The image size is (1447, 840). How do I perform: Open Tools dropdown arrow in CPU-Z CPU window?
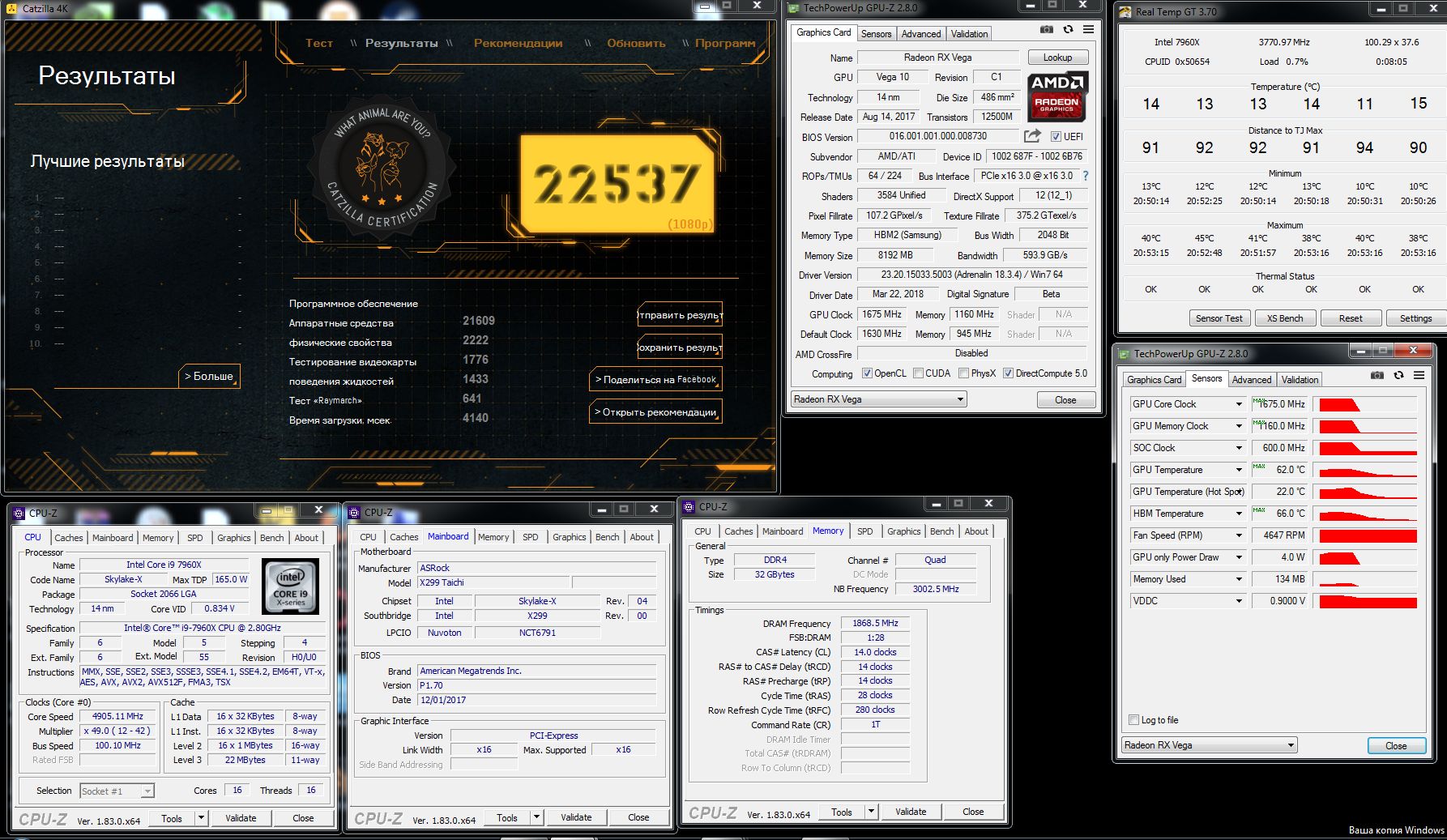pyautogui.click(x=201, y=818)
